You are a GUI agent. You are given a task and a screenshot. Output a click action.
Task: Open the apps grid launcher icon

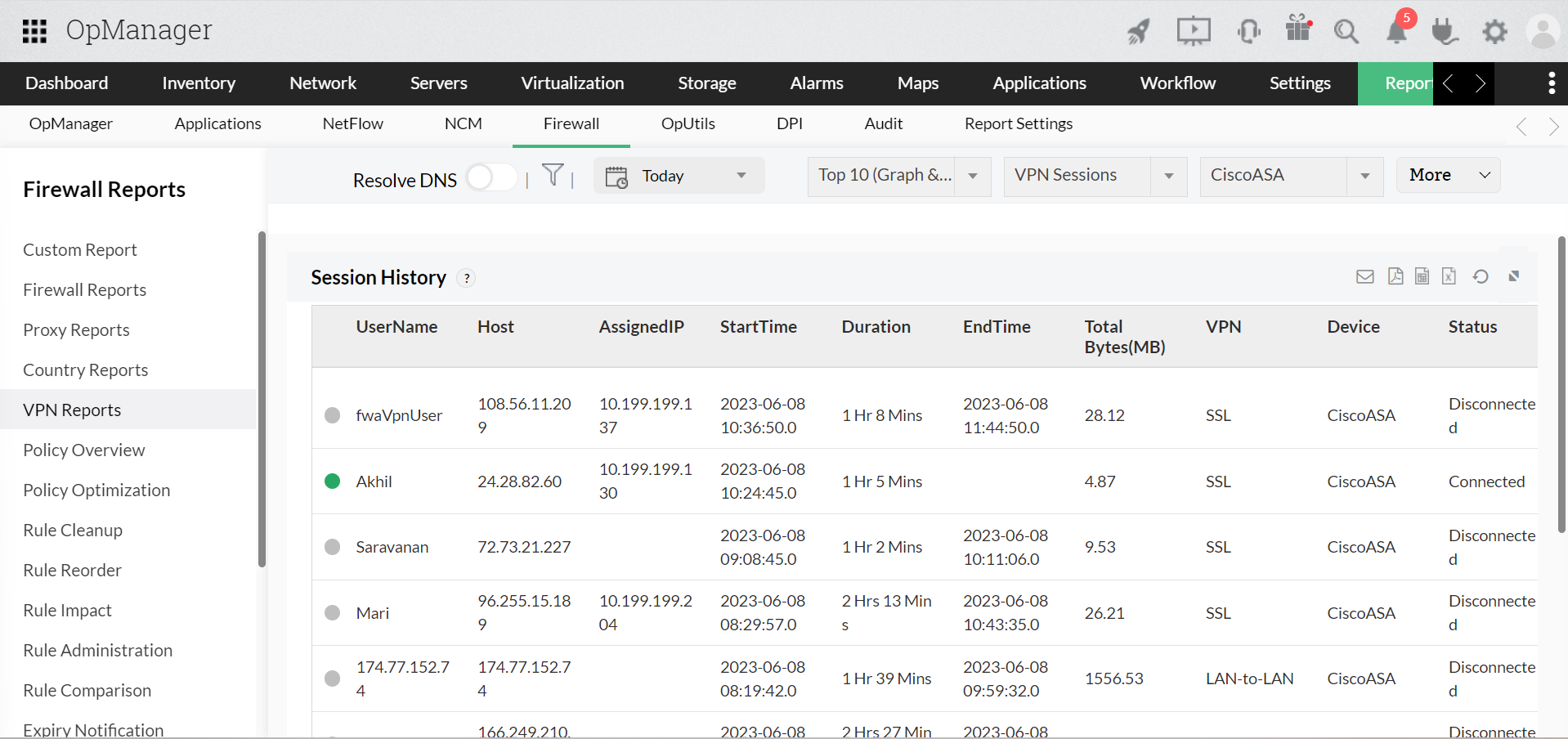coord(34,31)
